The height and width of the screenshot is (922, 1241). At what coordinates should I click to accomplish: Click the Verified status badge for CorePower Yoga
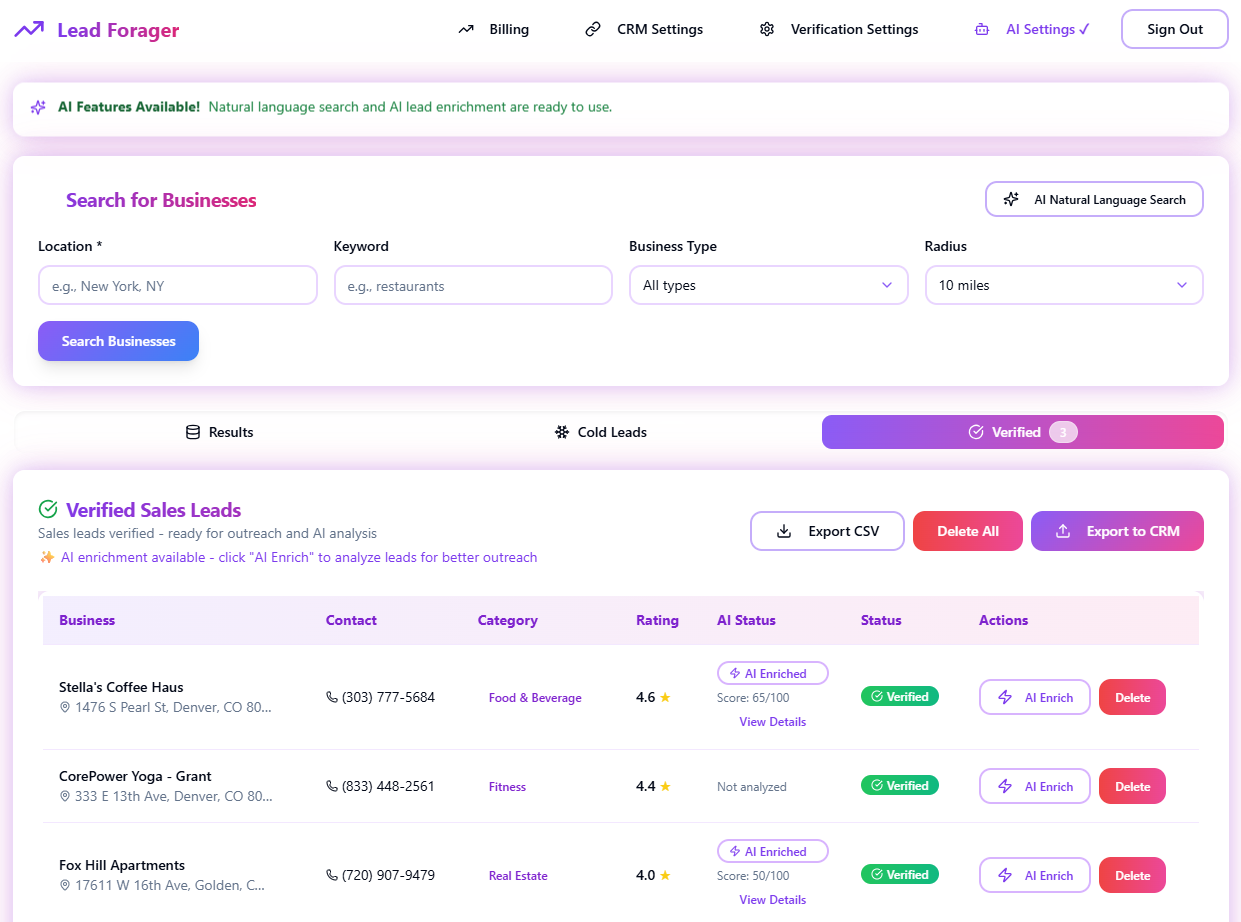click(899, 785)
